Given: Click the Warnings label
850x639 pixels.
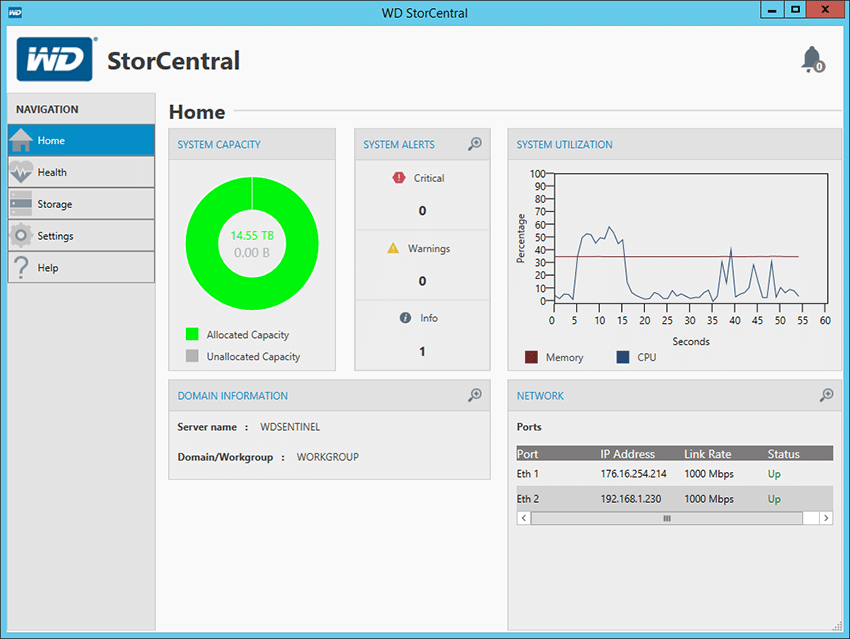Looking at the screenshot, I should 429,248.
